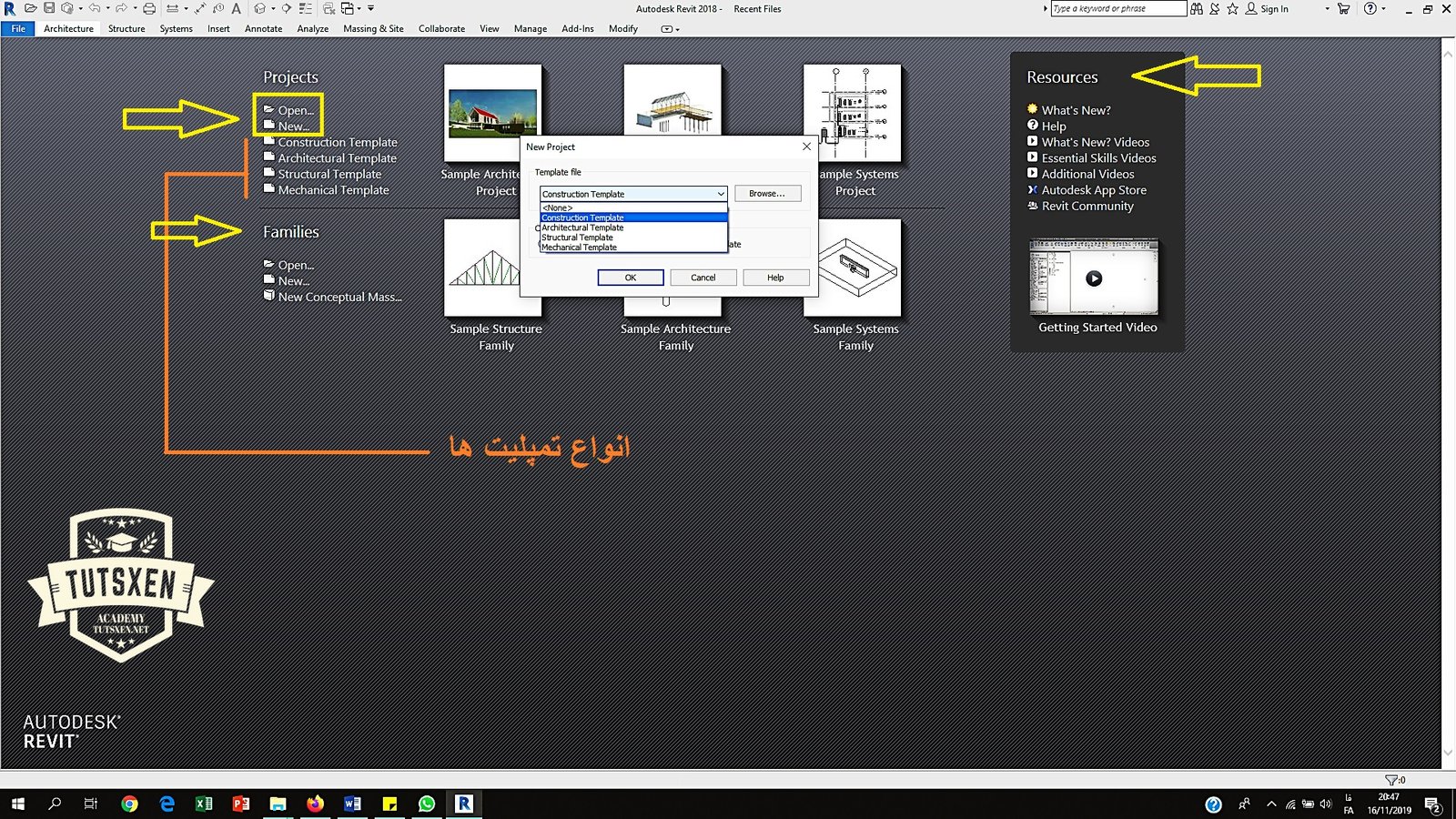Screen dimensions: 1456x819
Task: Open the File menu tab
Action: coord(18,28)
